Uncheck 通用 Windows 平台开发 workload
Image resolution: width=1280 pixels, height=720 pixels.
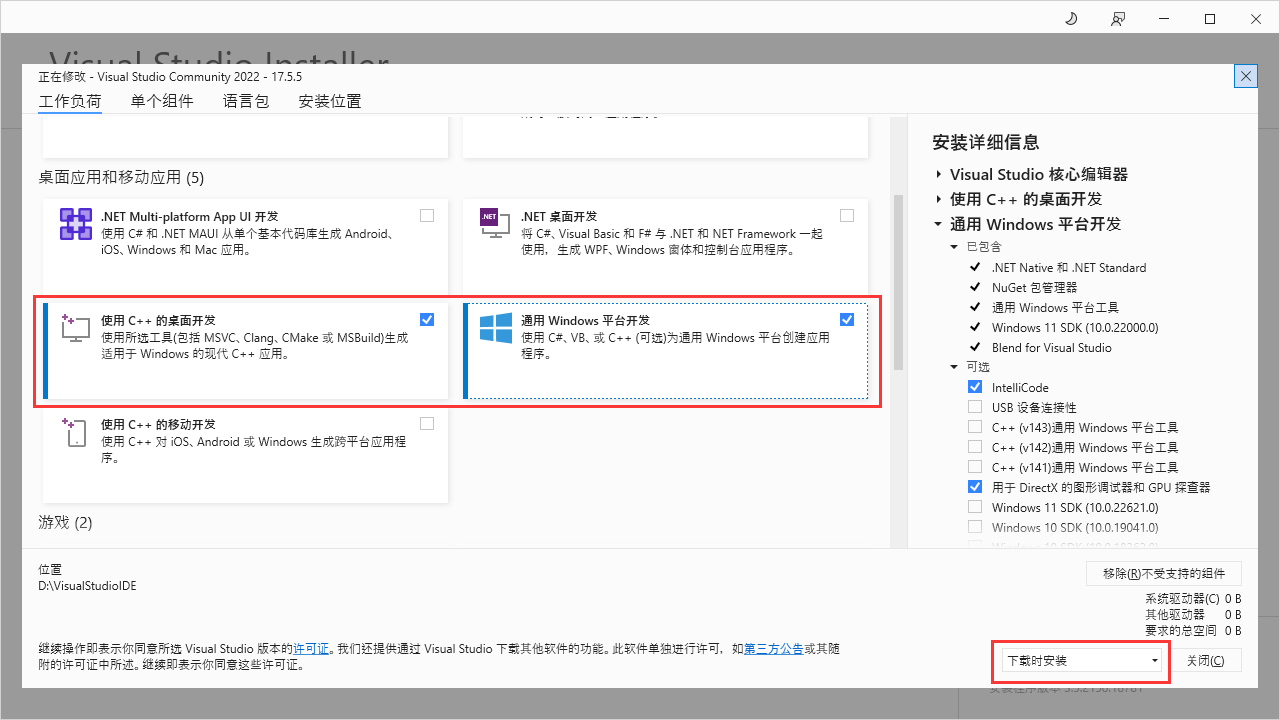click(847, 319)
